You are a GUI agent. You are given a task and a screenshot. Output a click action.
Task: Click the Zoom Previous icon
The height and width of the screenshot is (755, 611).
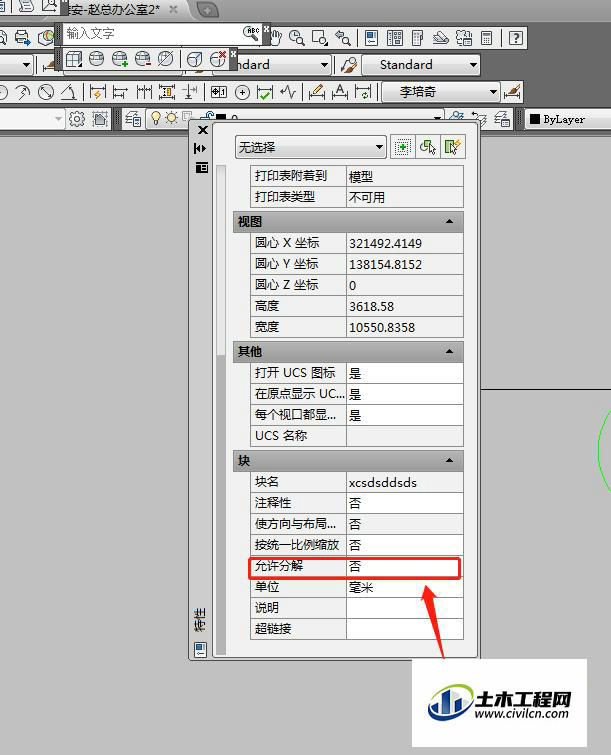tap(343, 38)
